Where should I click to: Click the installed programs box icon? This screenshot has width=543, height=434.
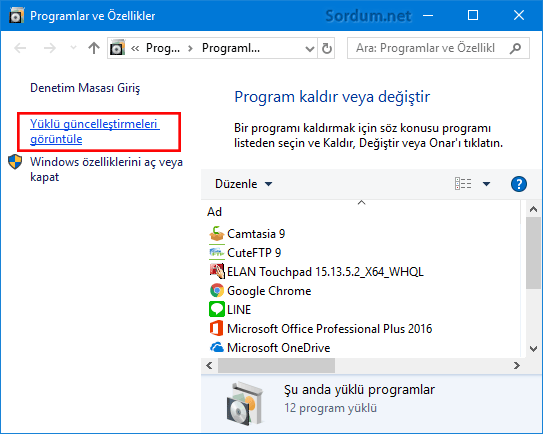tap(244, 404)
